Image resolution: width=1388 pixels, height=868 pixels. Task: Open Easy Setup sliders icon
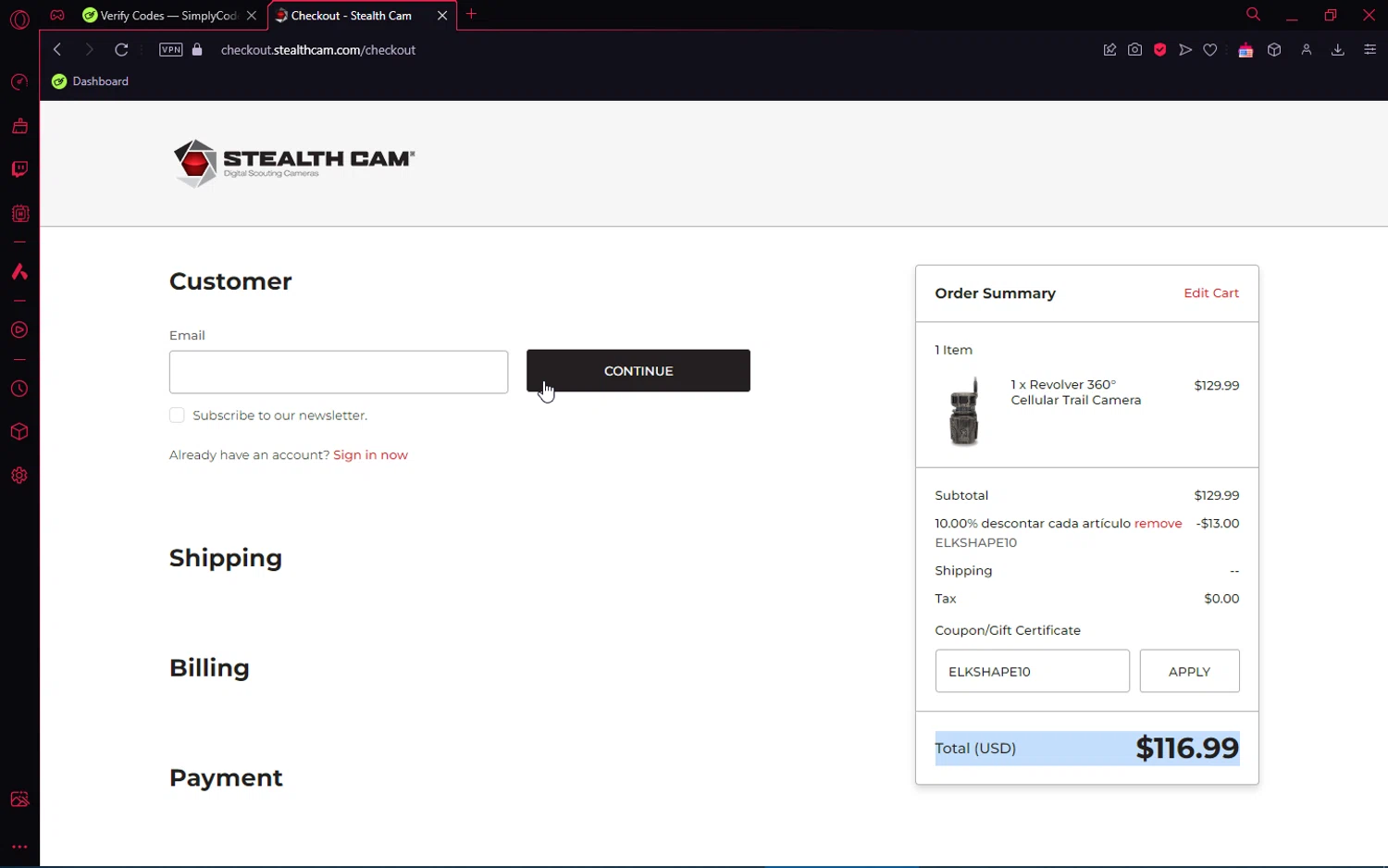pyautogui.click(x=1370, y=50)
